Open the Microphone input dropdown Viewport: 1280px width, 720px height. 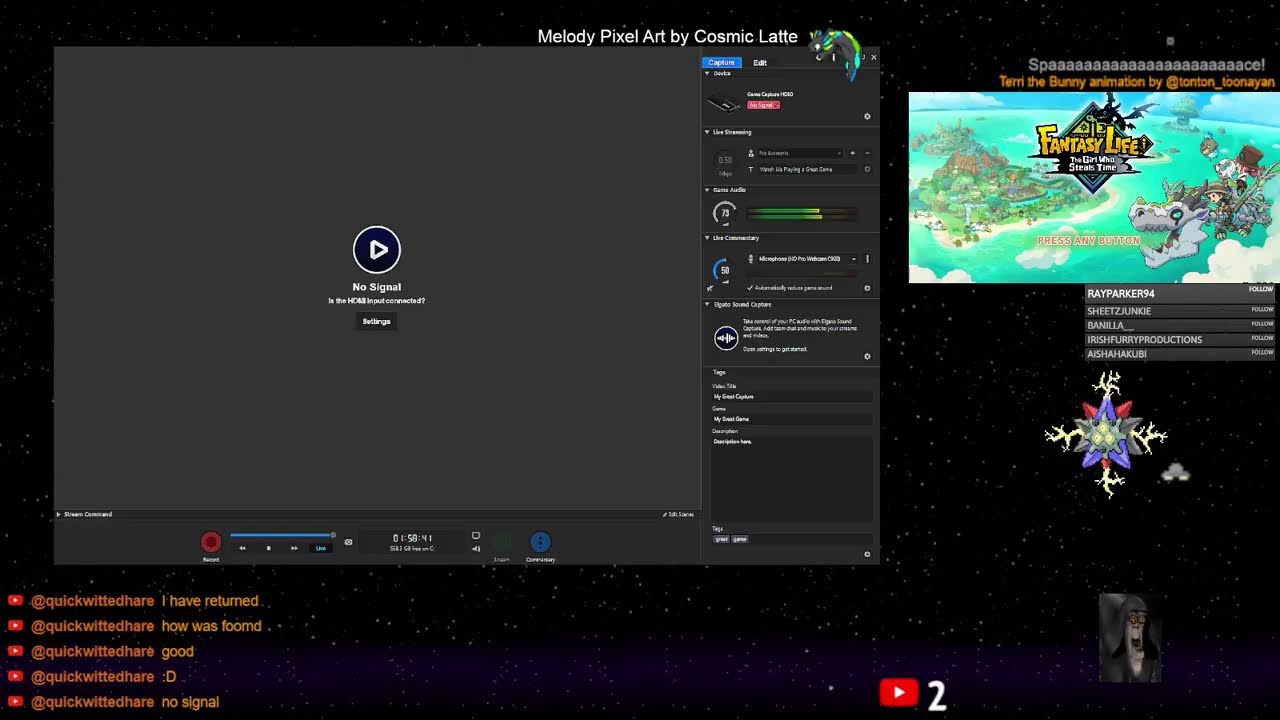pyautogui.click(x=807, y=259)
